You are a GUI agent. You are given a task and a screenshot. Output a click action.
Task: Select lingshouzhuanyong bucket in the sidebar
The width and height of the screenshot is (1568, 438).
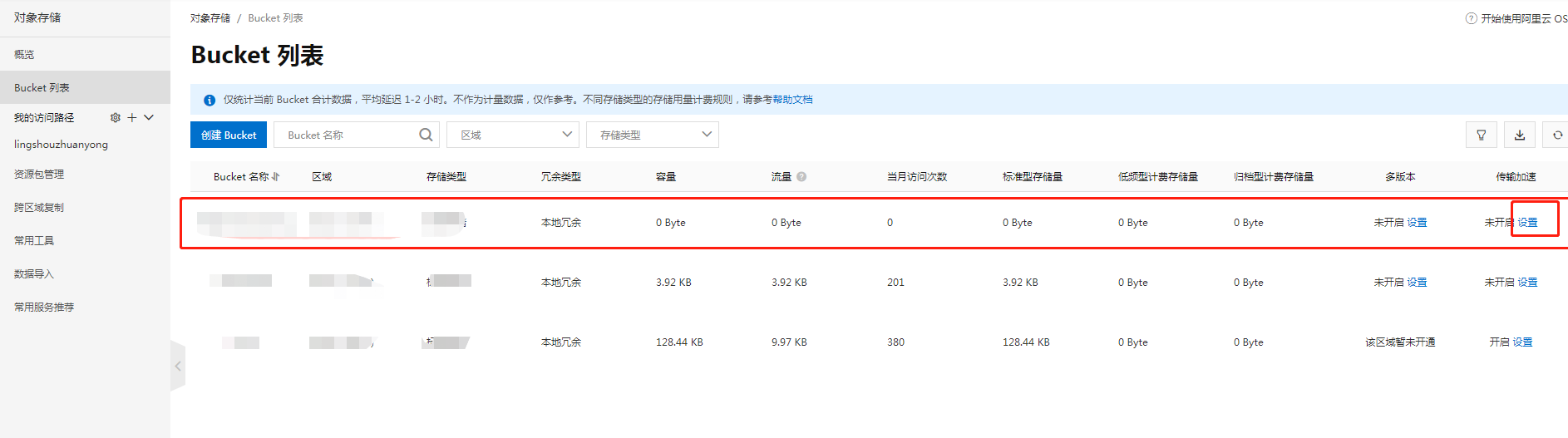point(61,145)
